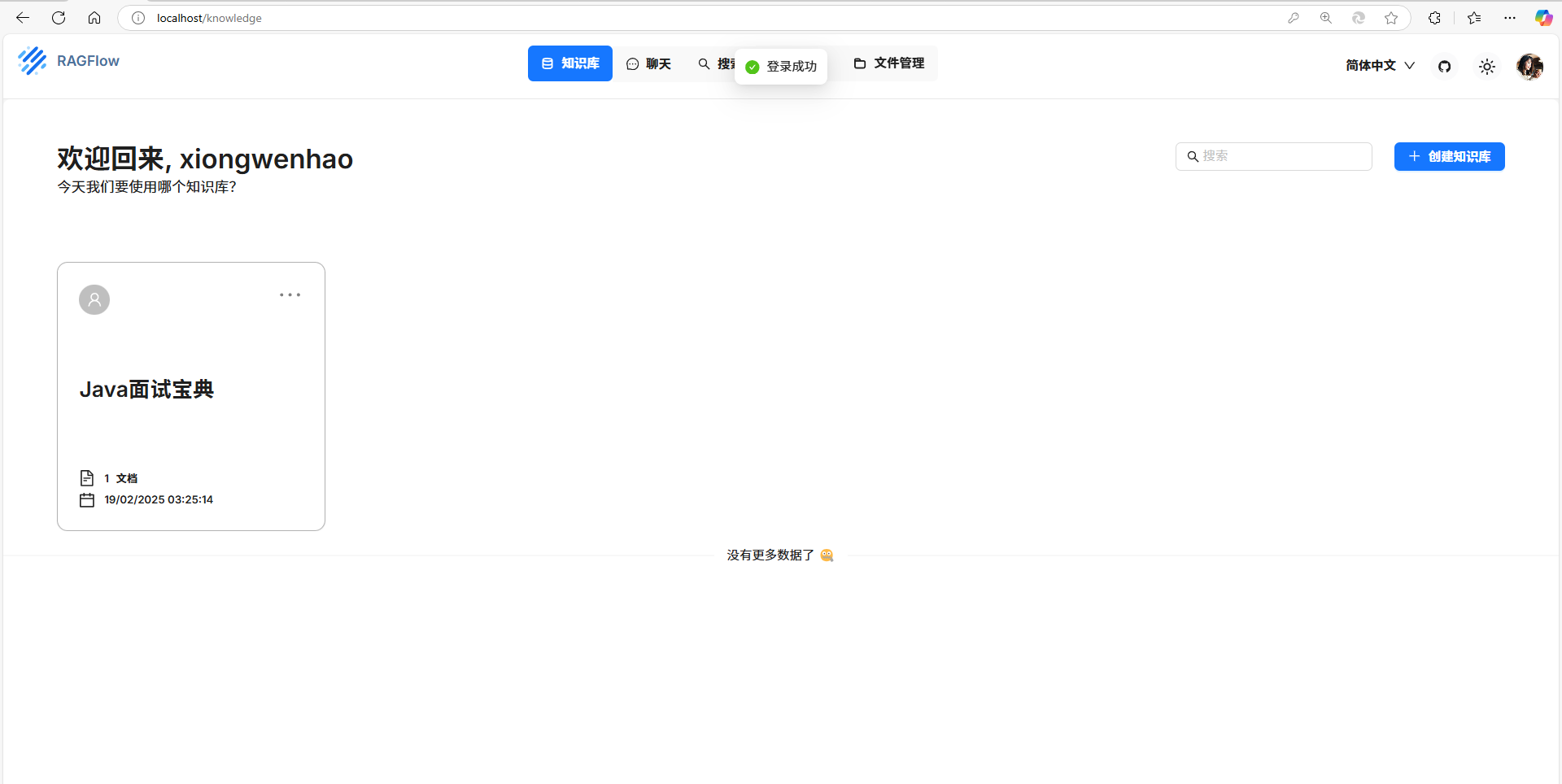Reload the page with the refresh icon
The image size is (1562, 784).
coord(59,18)
